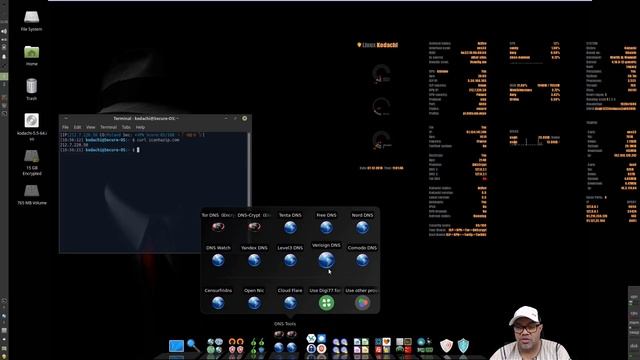Click the green Use Digi77 Tor icon
This screenshot has width=640, height=360.
point(326,303)
